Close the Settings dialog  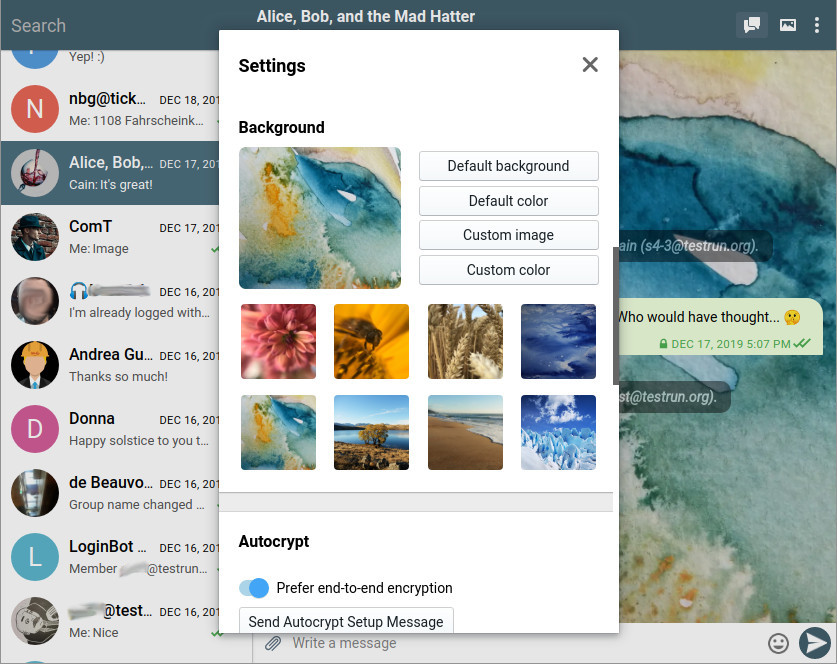point(590,64)
